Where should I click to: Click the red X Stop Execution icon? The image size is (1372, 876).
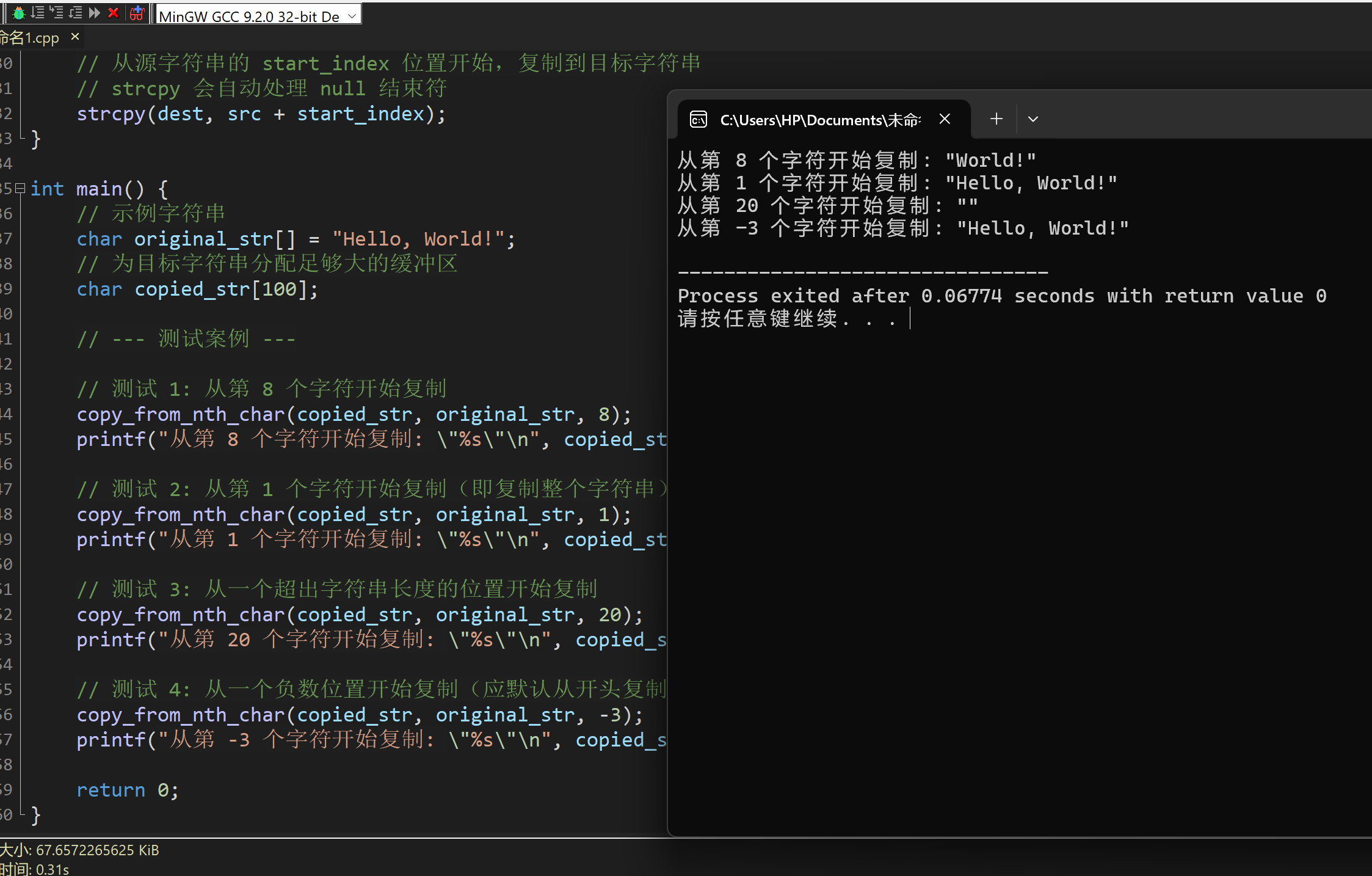(113, 13)
